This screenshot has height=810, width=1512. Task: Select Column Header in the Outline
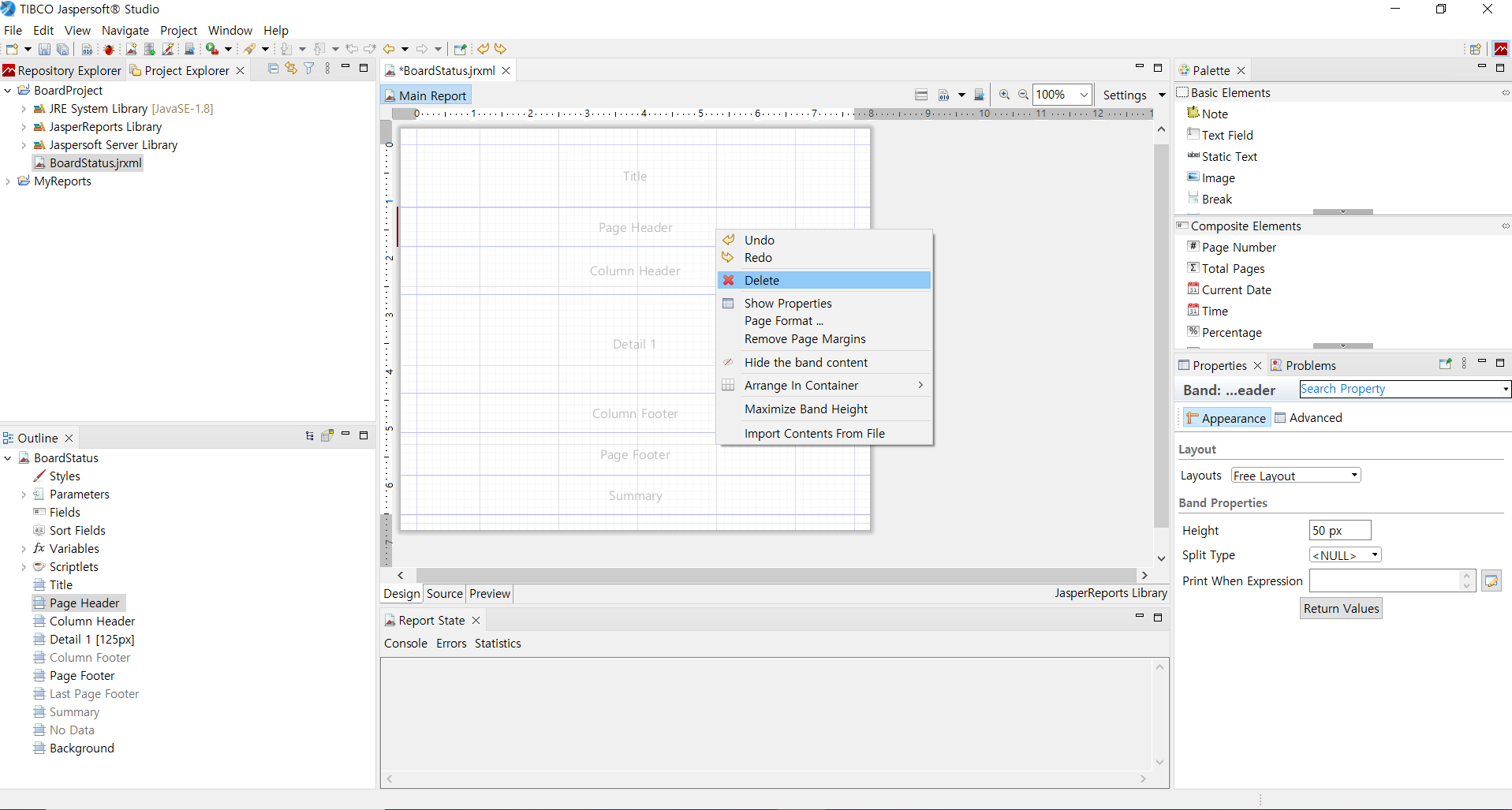tap(84, 621)
